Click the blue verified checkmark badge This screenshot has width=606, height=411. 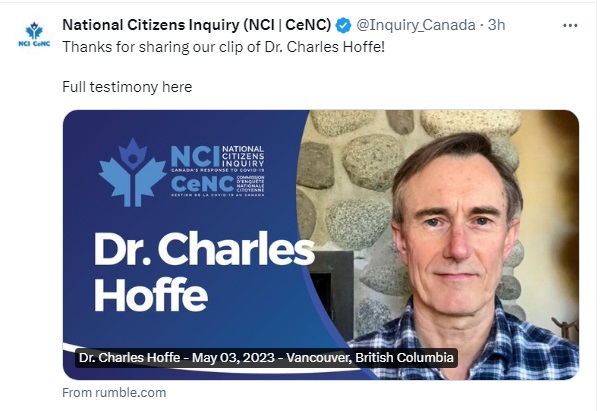[343, 26]
